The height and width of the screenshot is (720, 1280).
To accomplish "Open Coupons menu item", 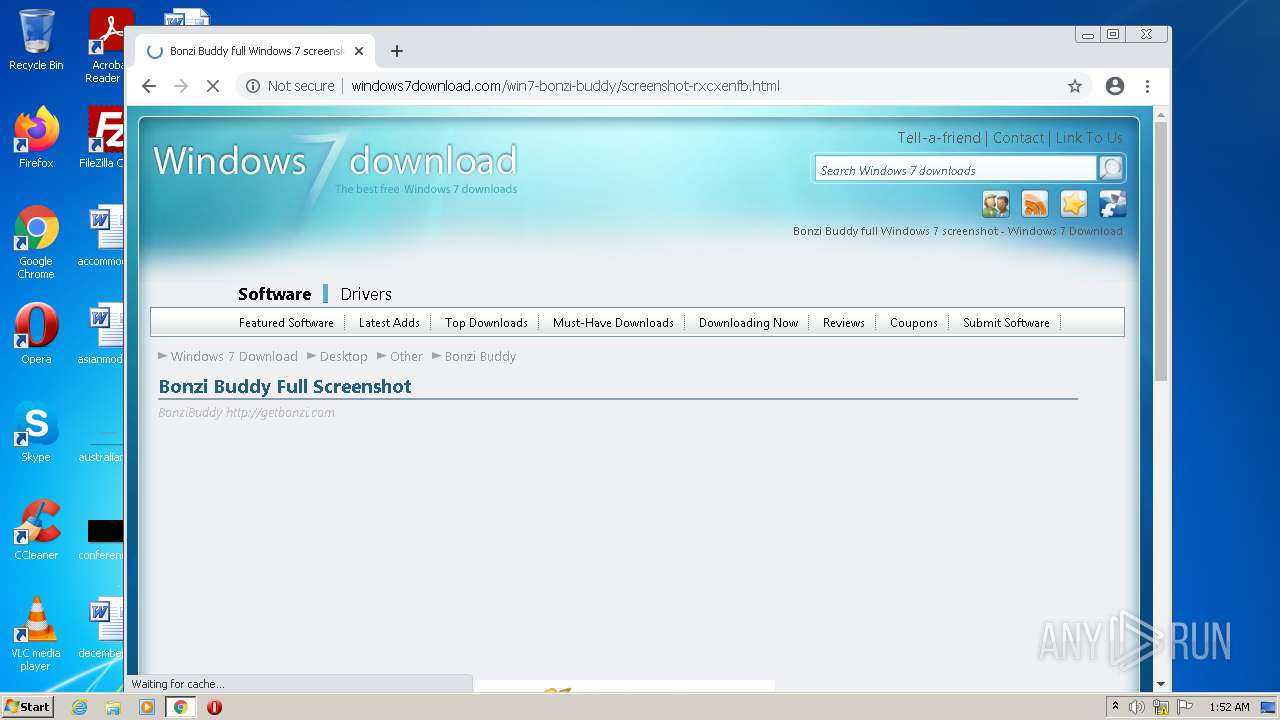I will 914,323.
